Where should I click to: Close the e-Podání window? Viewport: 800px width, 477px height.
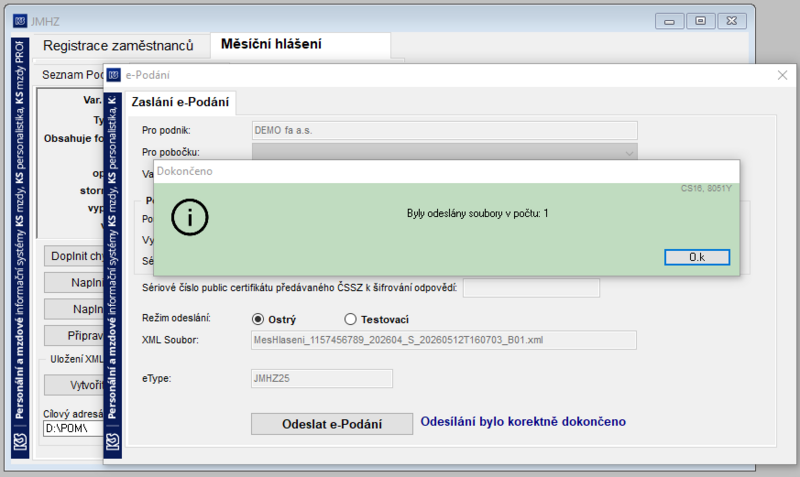[x=782, y=76]
